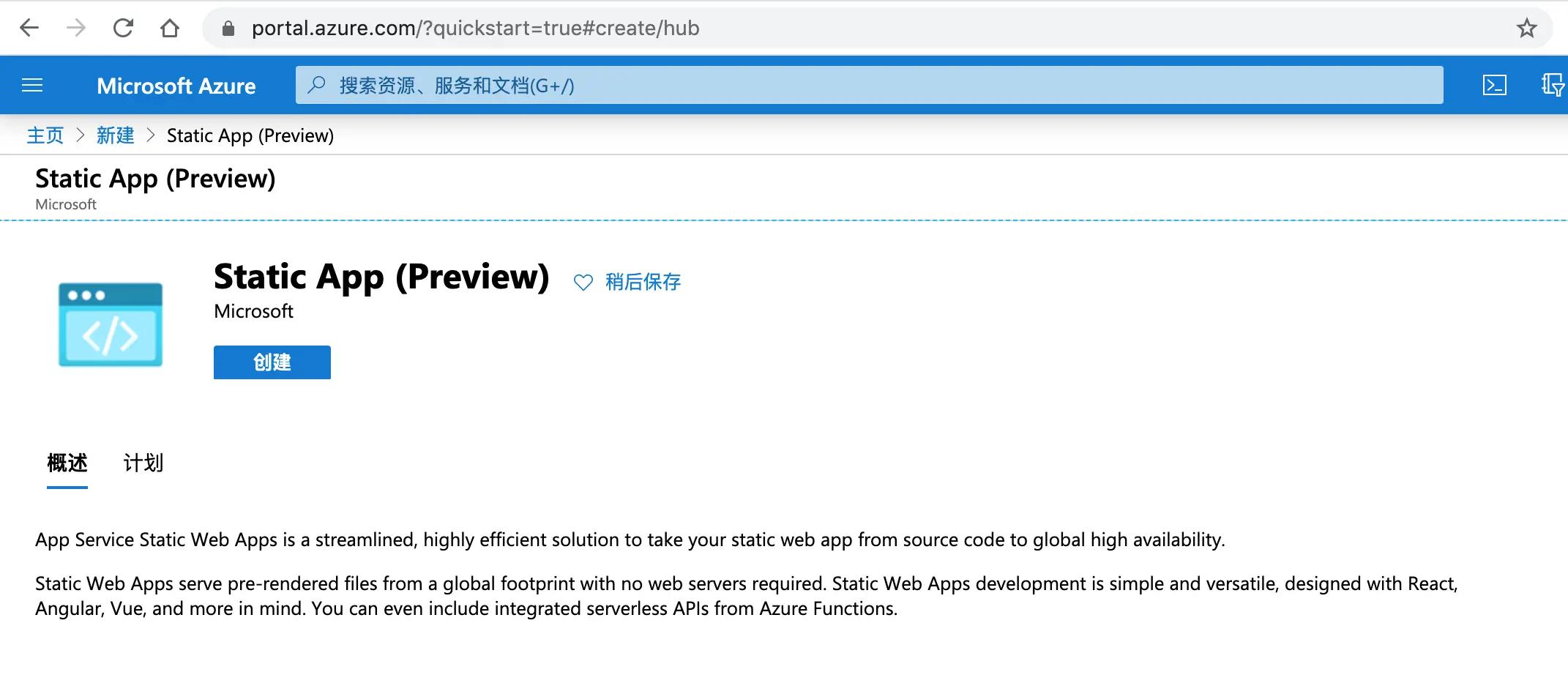The height and width of the screenshot is (675, 1568).
Task: Focus the Azure resource search box
Action: click(x=869, y=85)
